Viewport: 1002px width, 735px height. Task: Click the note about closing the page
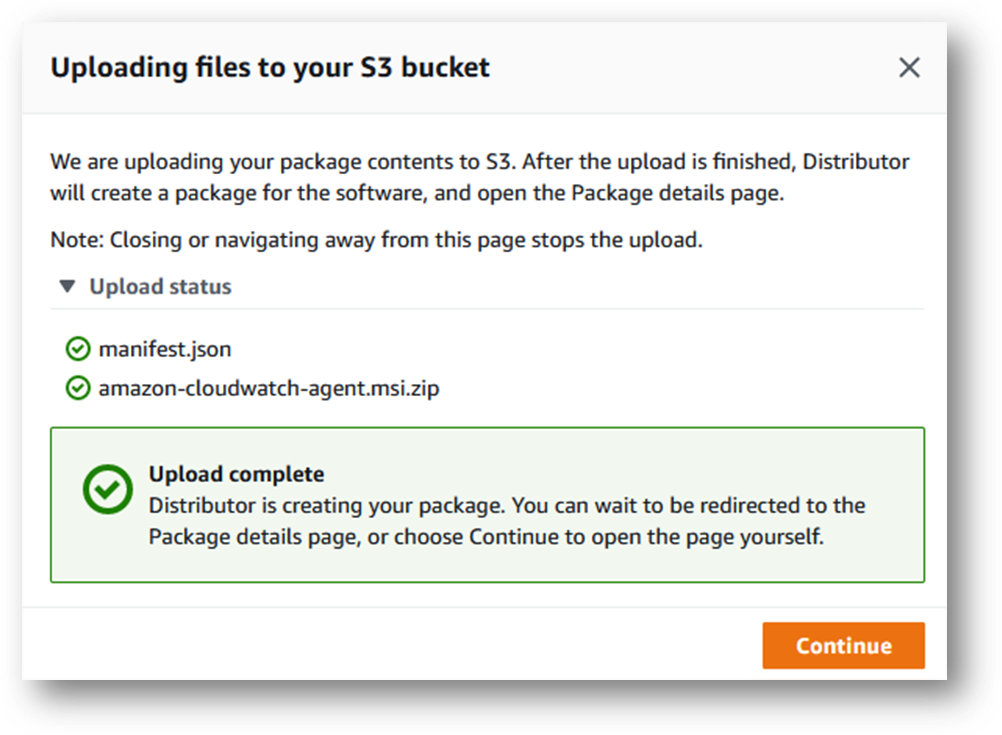[376, 240]
